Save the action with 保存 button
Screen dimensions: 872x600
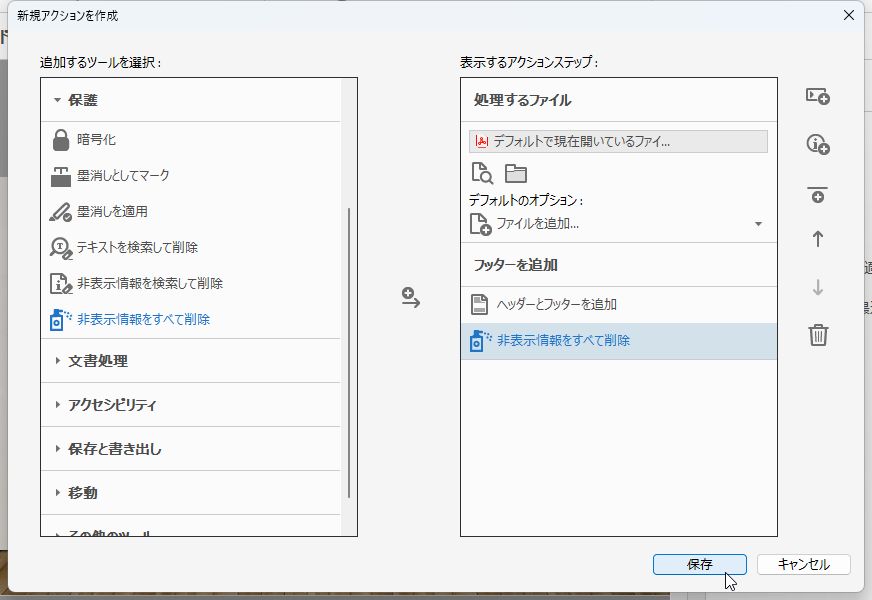699,564
